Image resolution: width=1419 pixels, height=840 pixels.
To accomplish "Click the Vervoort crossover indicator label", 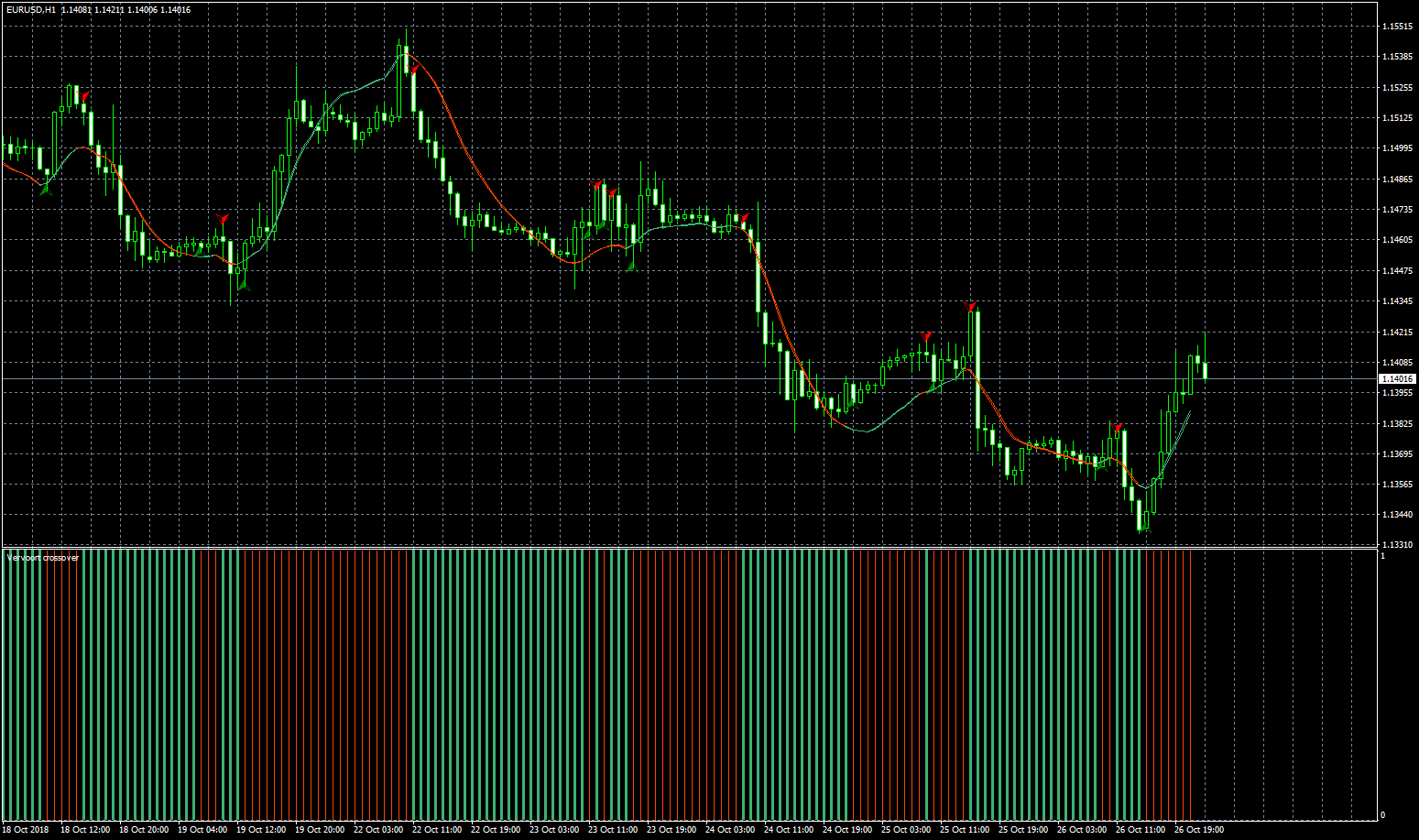I will click(43, 557).
